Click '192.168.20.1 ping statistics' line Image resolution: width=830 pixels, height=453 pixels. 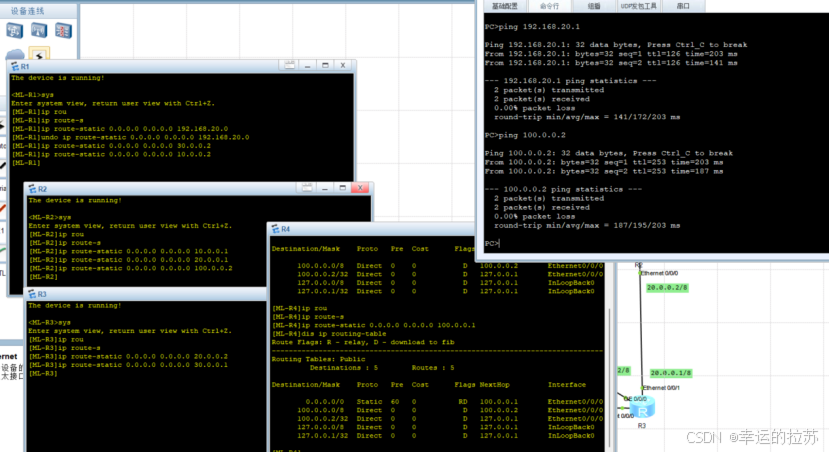coord(570,81)
